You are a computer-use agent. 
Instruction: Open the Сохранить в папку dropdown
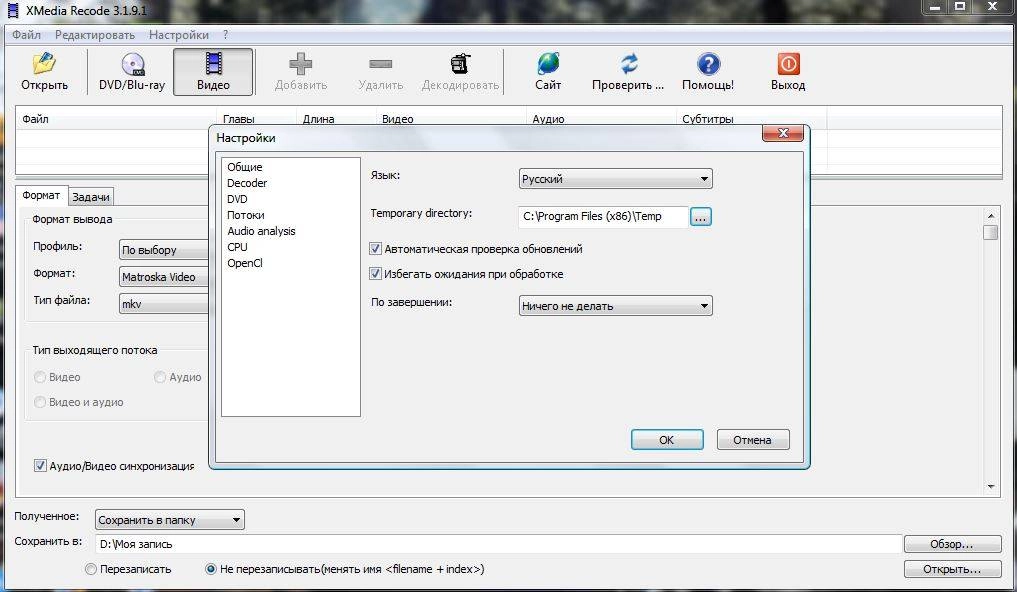coord(170,520)
